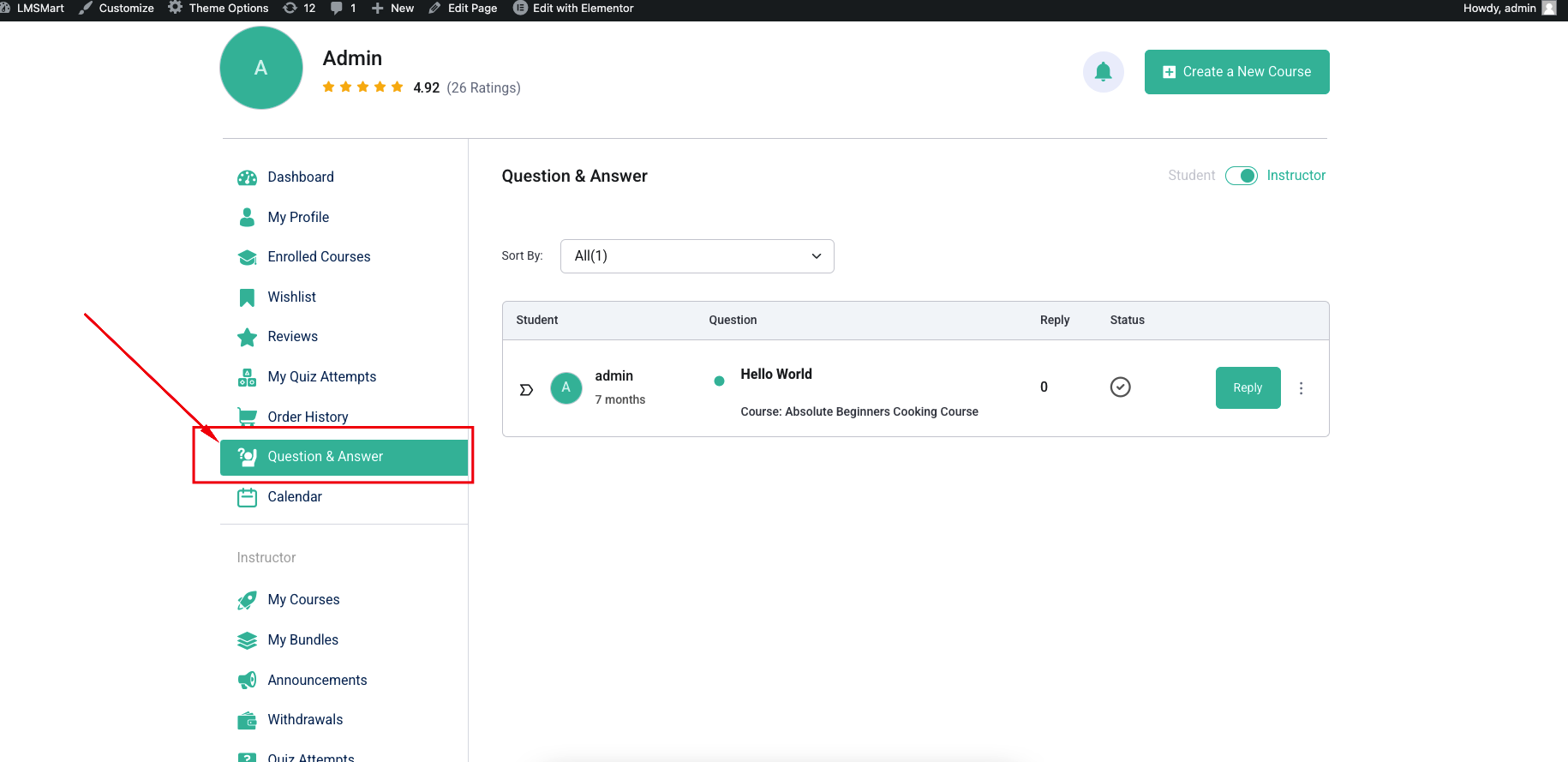Click the My Courses rocket icon
This screenshot has height=762, width=1568.
247,600
